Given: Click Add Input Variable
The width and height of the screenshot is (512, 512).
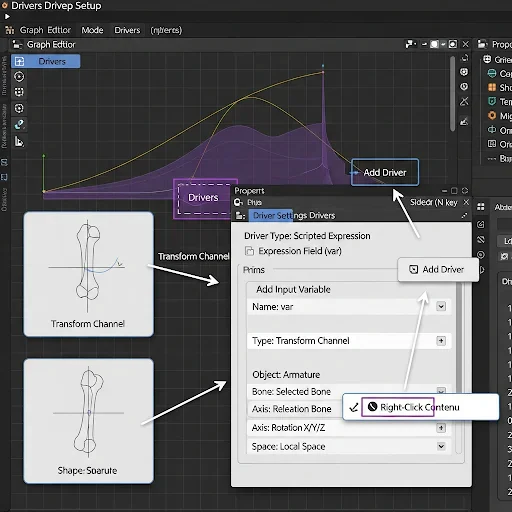Looking at the screenshot, I should pyautogui.click(x=293, y=289).
